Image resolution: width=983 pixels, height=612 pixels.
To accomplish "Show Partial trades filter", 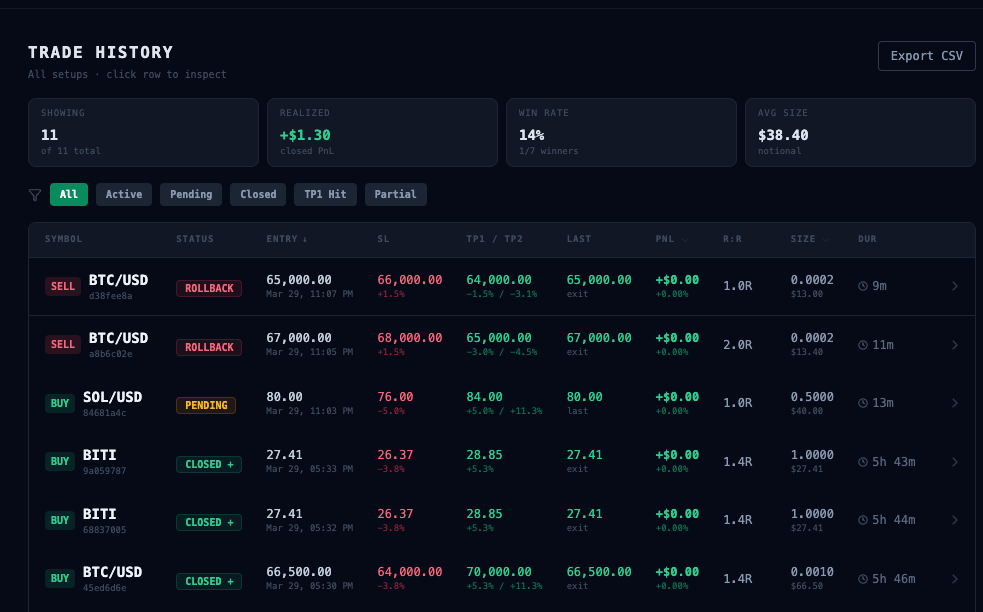I will click(395, 194).
